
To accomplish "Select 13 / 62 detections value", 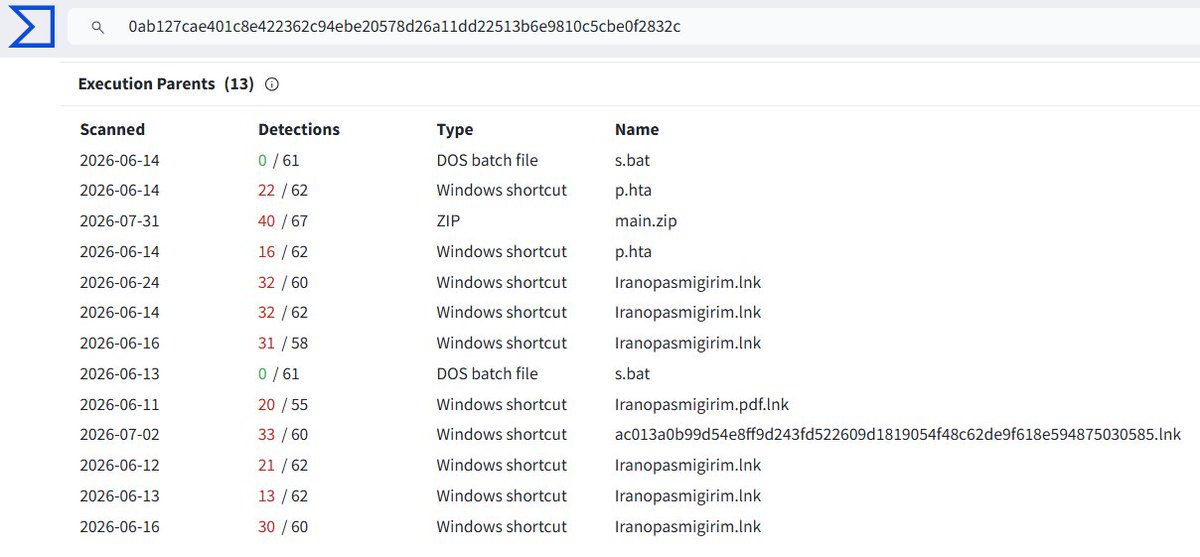I will (283, 495).
